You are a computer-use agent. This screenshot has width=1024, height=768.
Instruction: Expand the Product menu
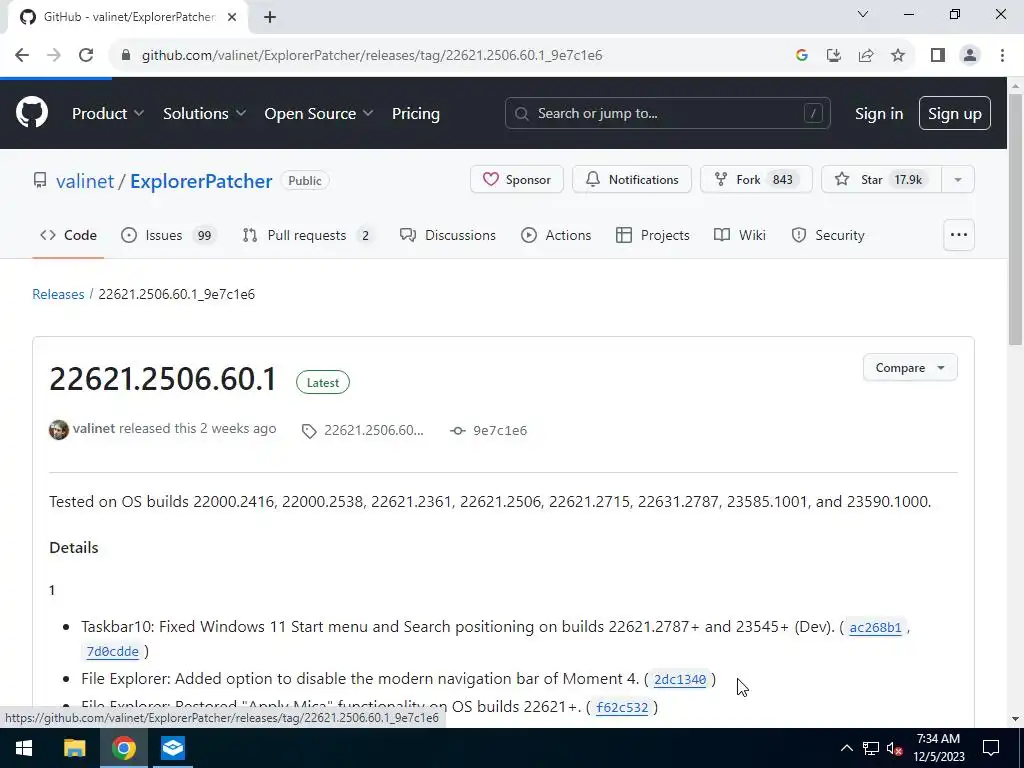click(x=108, y=113)
